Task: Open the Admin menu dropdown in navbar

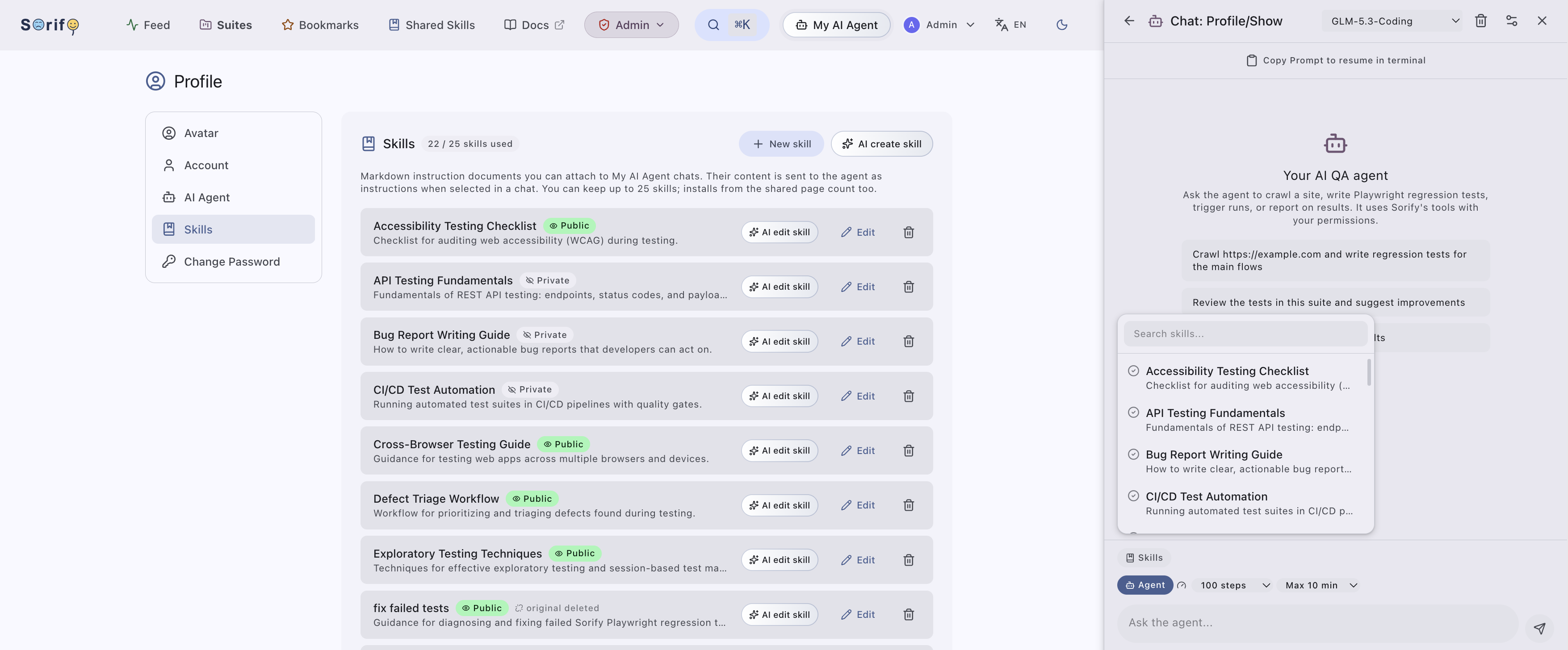Action: click(x=631, y=25)
